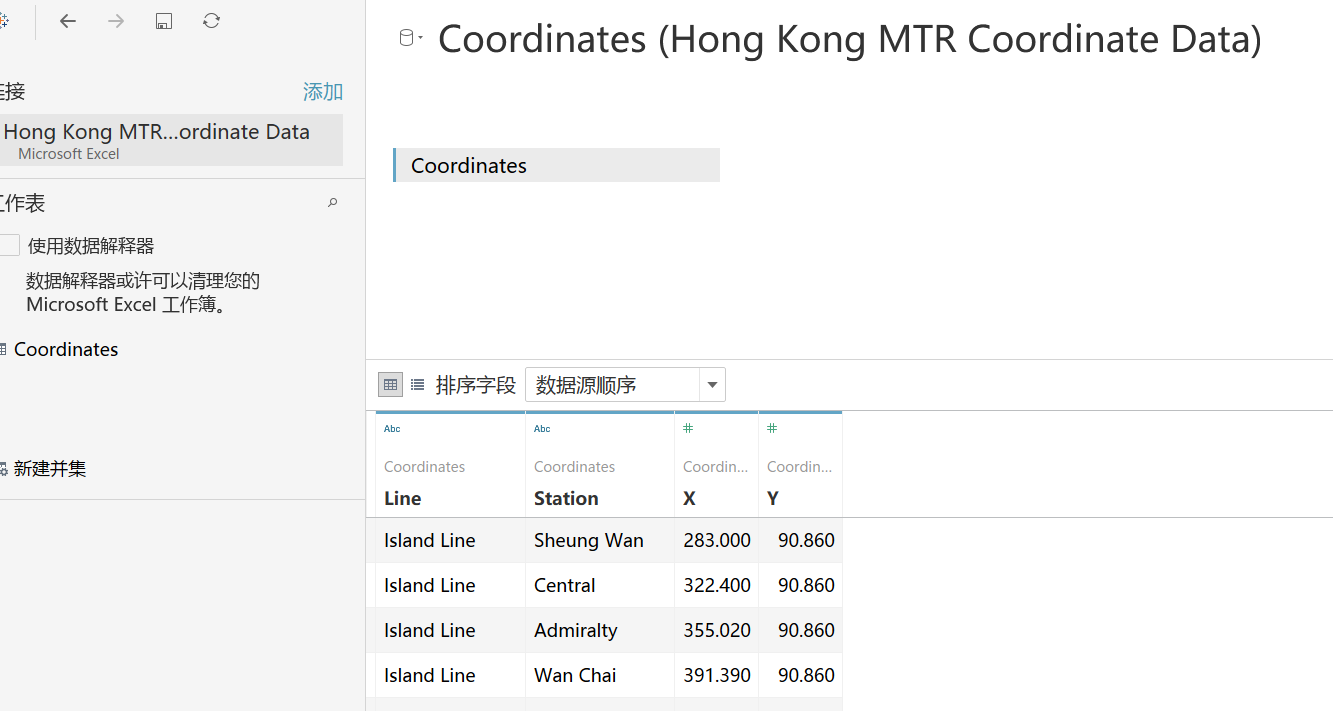Click the 355.020 X value cell
1333x711 pixels.
(717, 630)
